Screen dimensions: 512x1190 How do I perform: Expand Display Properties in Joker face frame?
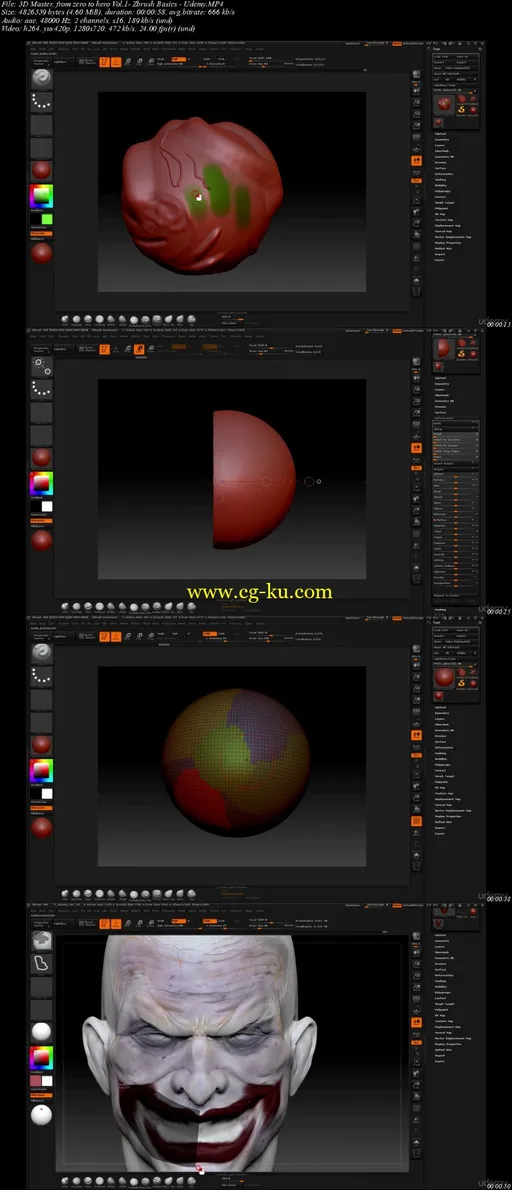click(448, 1044)
